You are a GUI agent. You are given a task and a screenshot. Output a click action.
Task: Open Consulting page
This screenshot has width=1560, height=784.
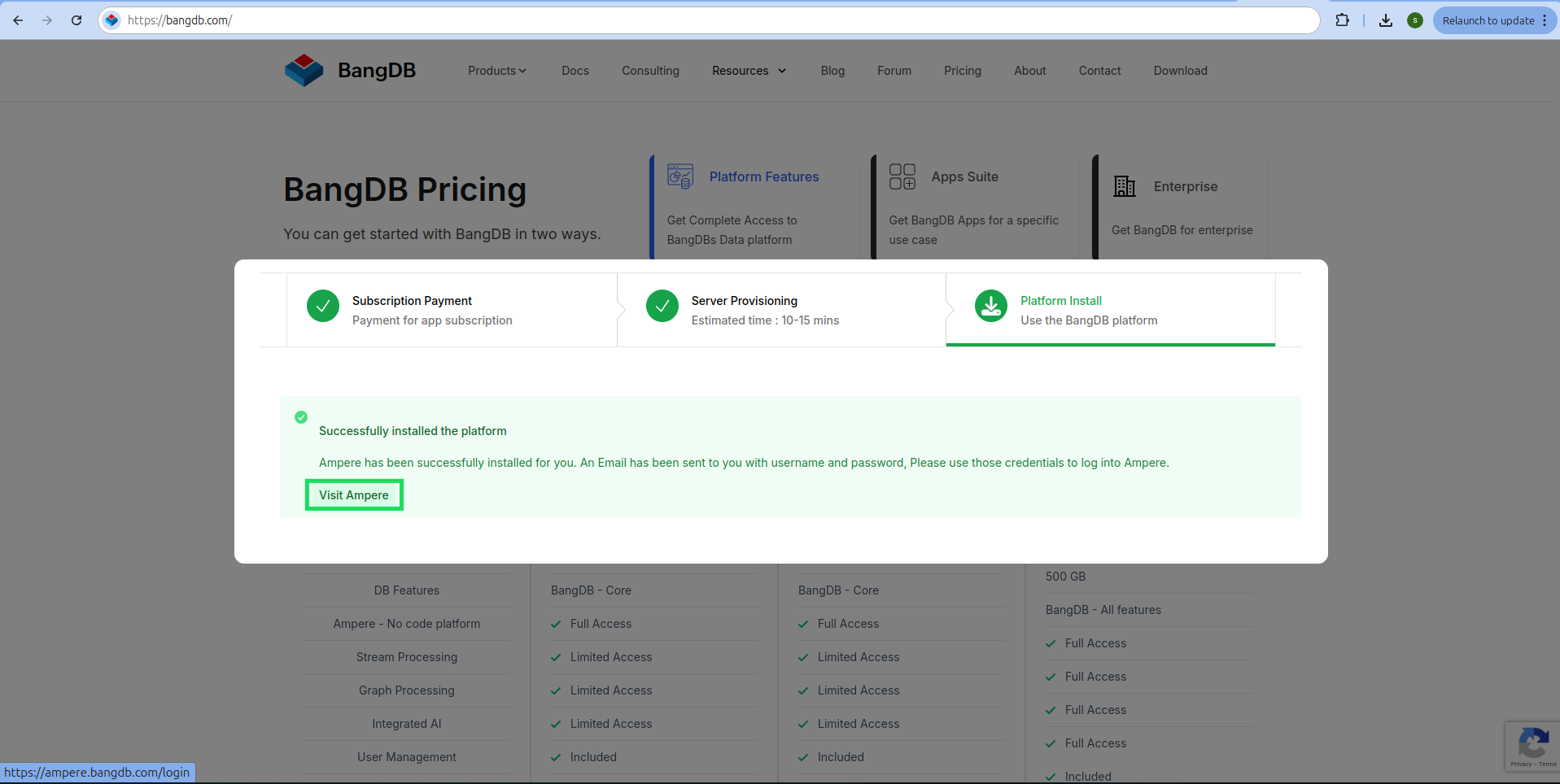[x=650, y=71]
